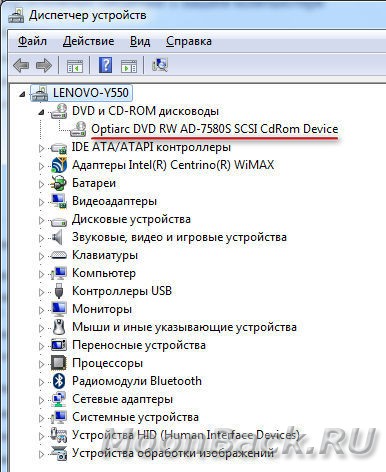Expand Системные устройства arrow
Screen dimensions: 386x472
tap(41, 418)
